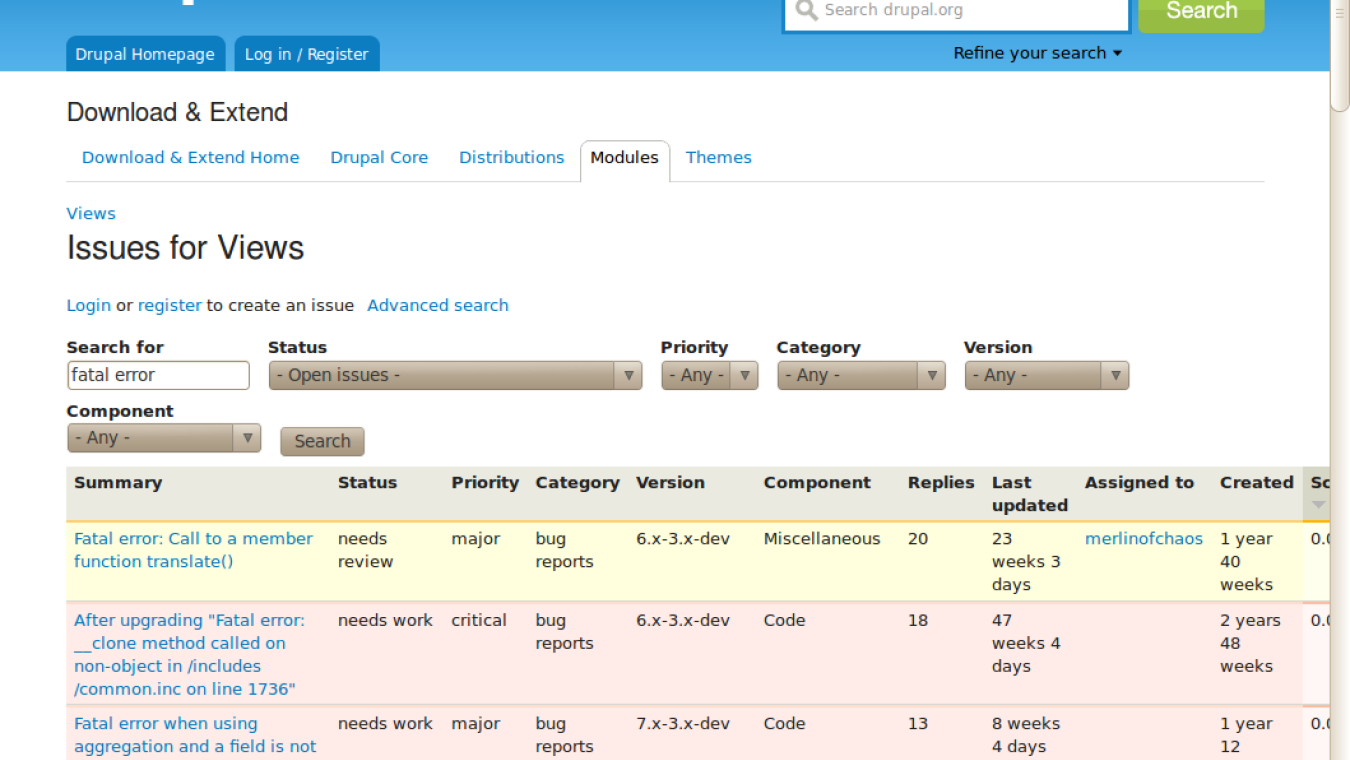This screenshot has height=760, width=1350.
Task: Follow the Views breadcrumb link
Action: [x=91, y=213]
